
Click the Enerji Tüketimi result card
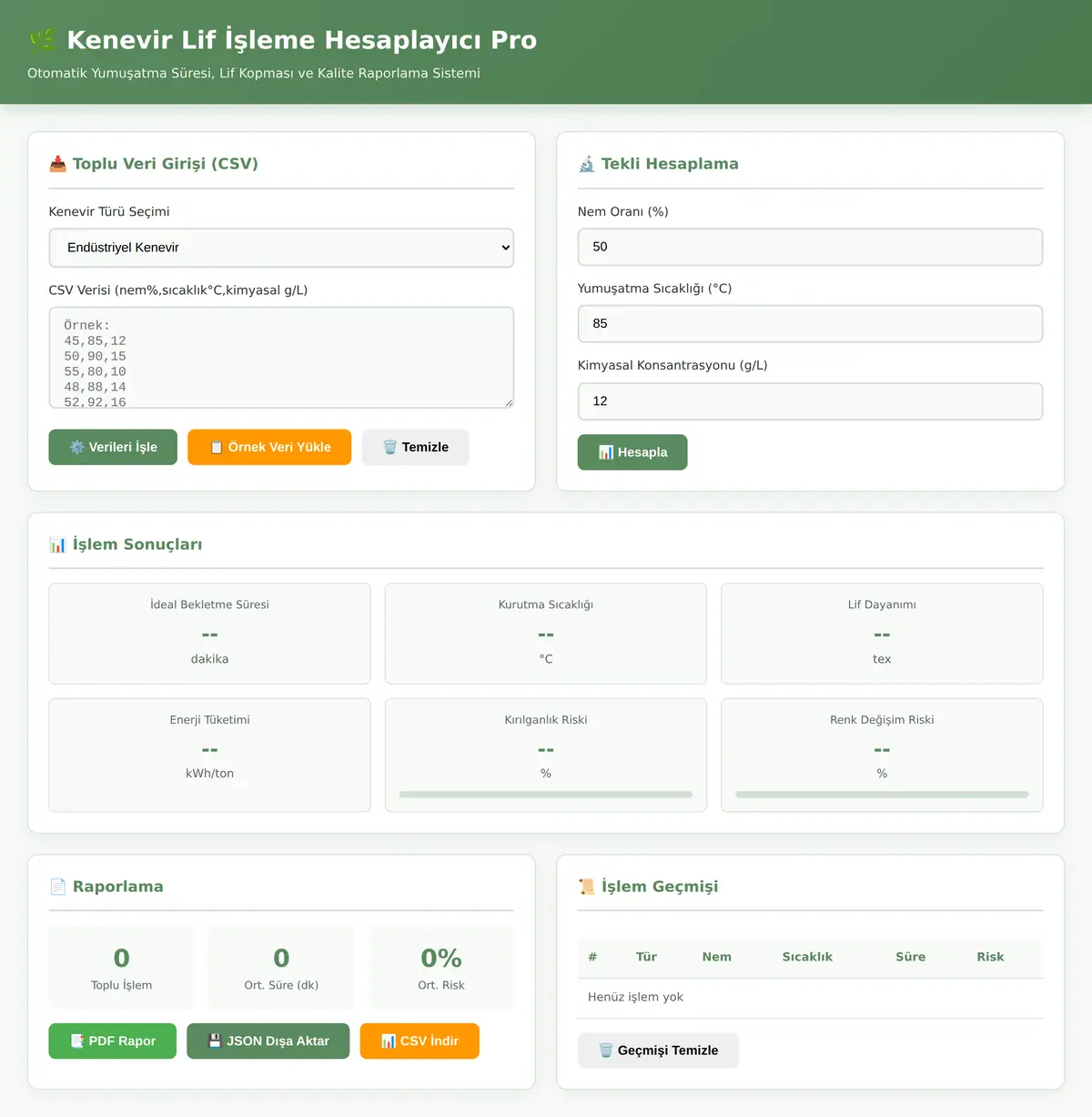[x=209, y=755]
